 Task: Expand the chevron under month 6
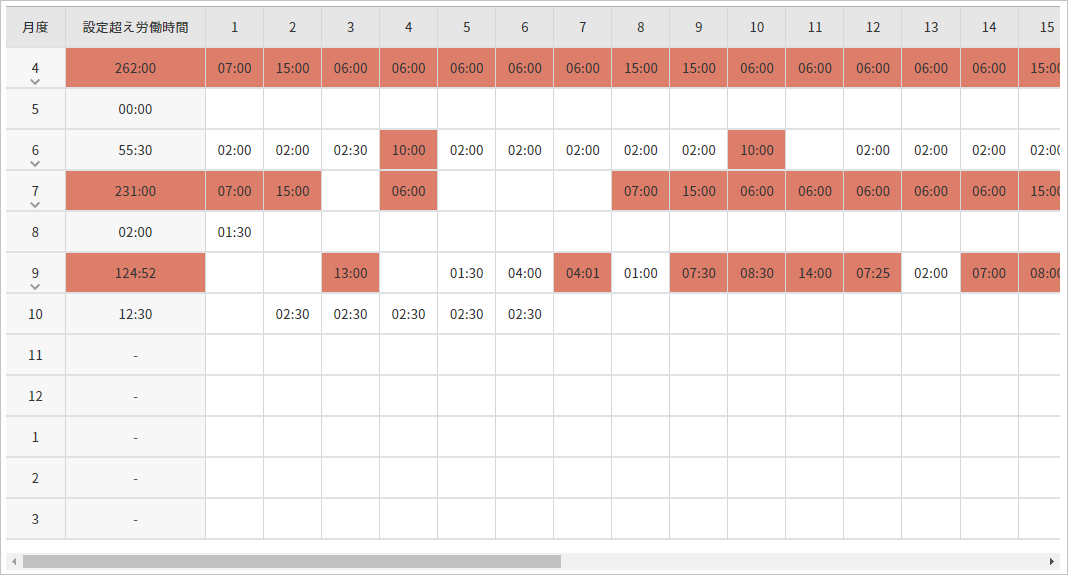(36, 163)
